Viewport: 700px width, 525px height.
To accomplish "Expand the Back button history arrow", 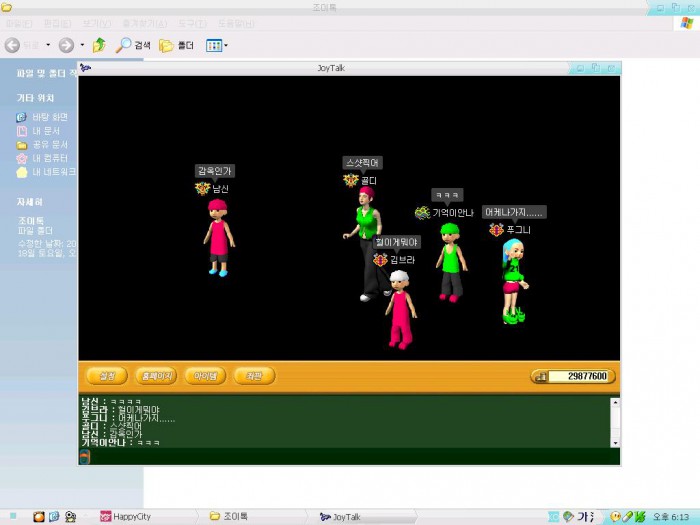I will 47,45.
